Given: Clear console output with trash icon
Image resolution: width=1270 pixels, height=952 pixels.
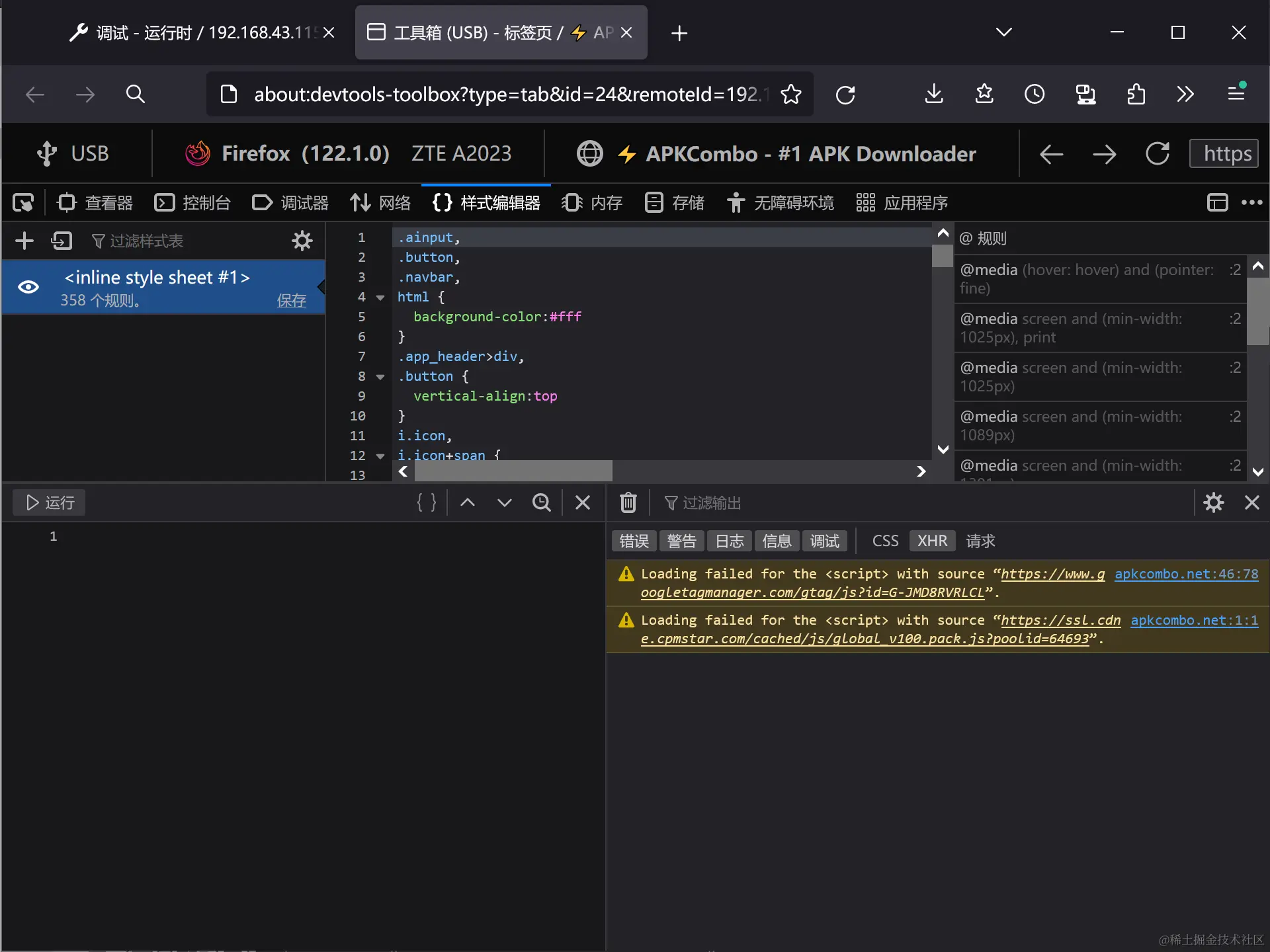Looking at the screenshot, I should [x=628, y=503].
